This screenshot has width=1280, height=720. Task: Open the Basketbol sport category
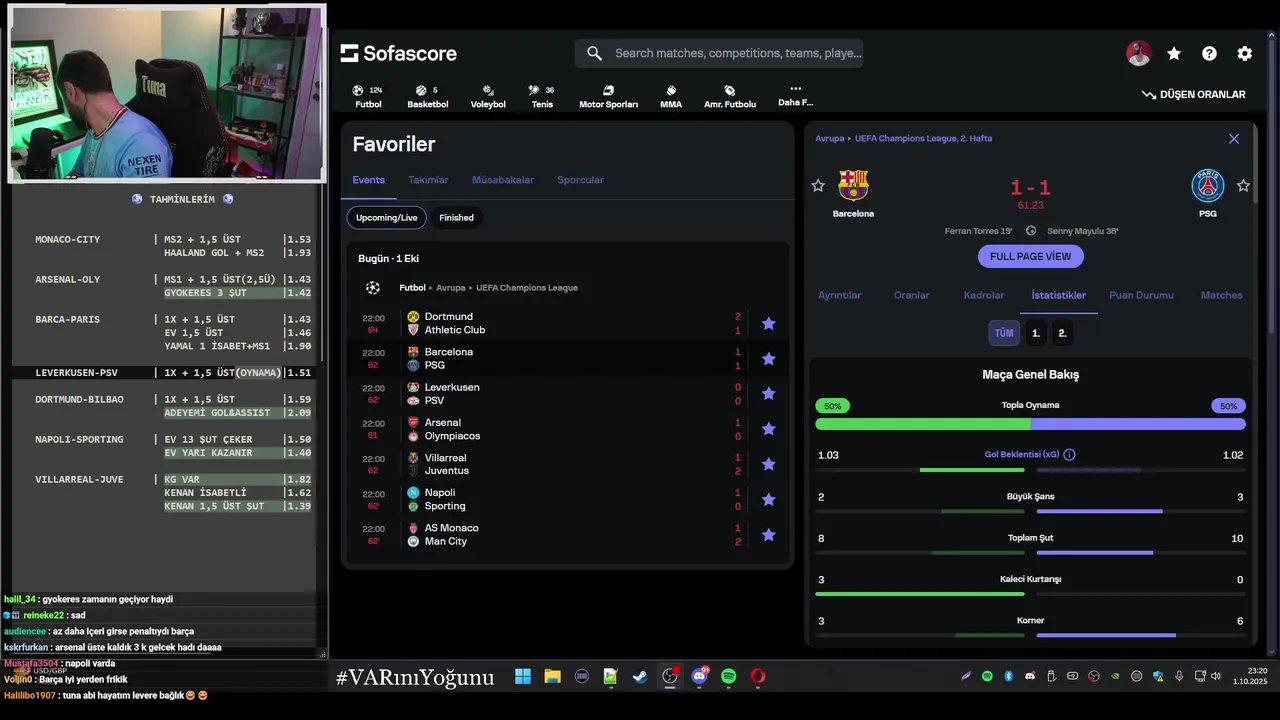[x=427, y=96]
